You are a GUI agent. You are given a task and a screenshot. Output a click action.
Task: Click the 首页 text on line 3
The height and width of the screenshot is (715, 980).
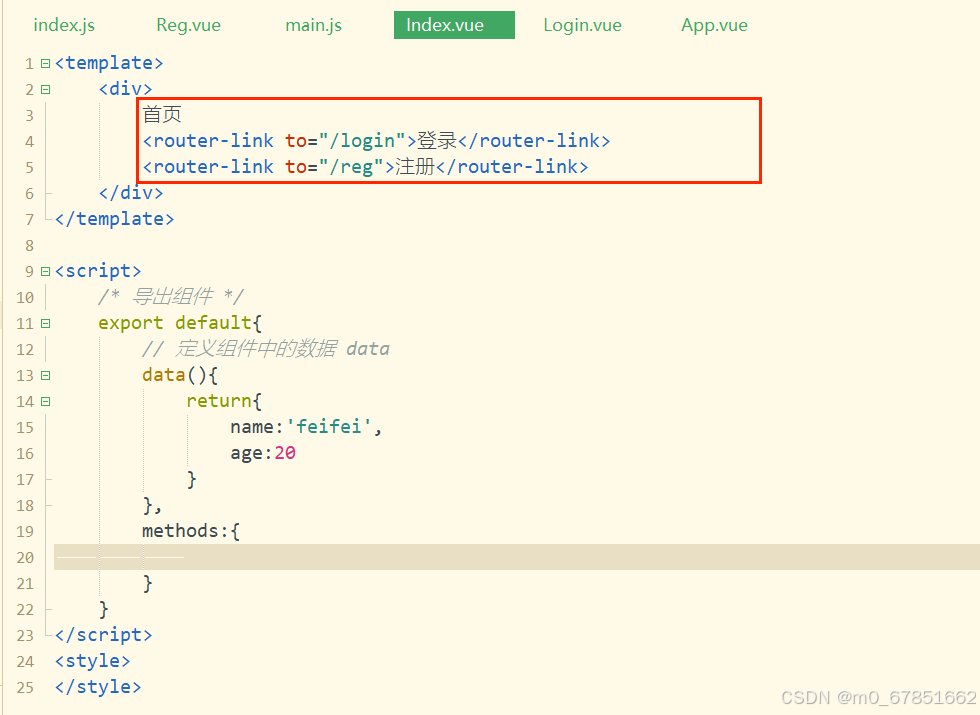click(162, 114)
